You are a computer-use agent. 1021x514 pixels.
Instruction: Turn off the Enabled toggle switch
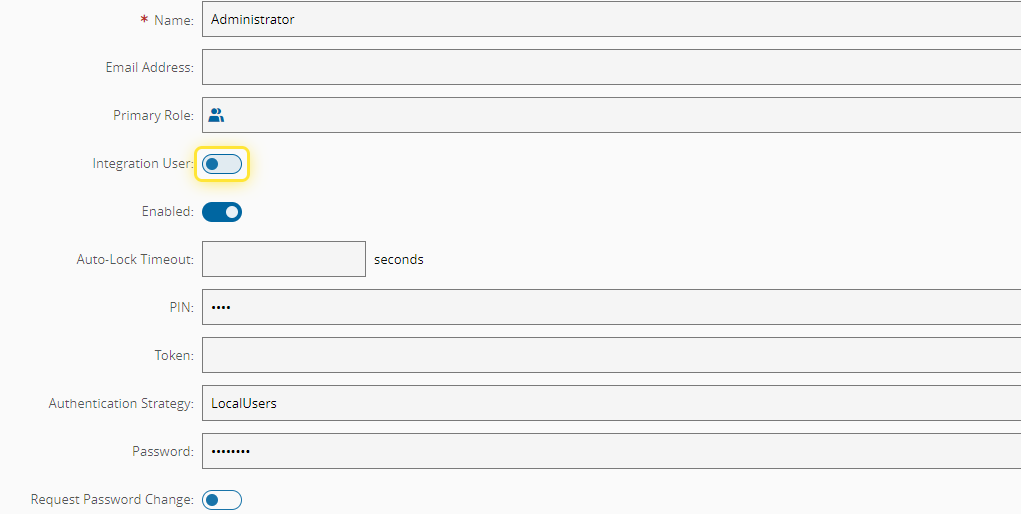(222, 212)
